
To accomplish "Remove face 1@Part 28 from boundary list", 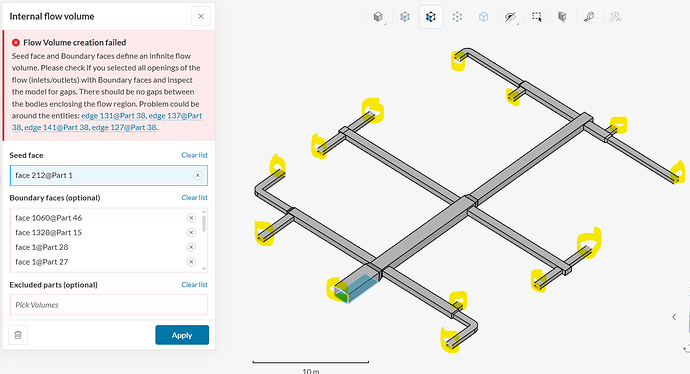I will tap(191, 247).
